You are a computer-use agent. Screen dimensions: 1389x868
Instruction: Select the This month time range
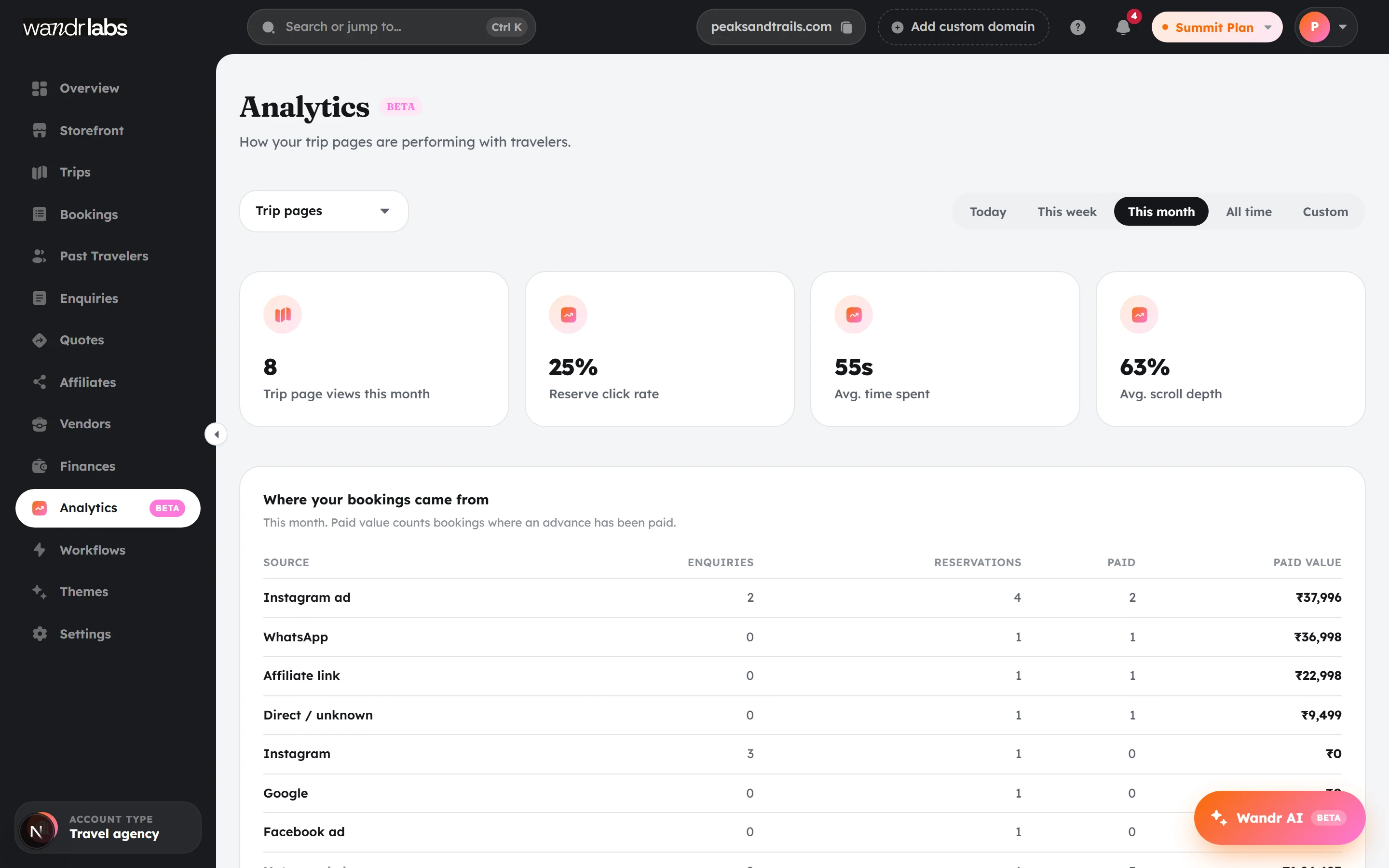(1160, 212)
